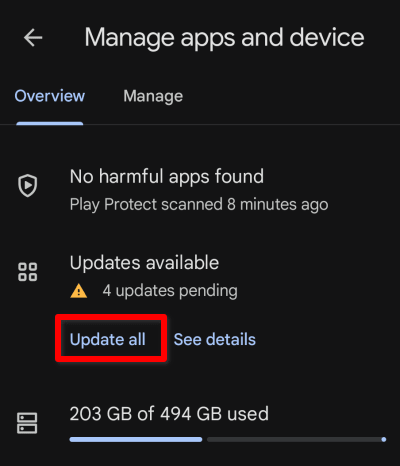Tap the Play Protect shield icon

click(27, 185)
